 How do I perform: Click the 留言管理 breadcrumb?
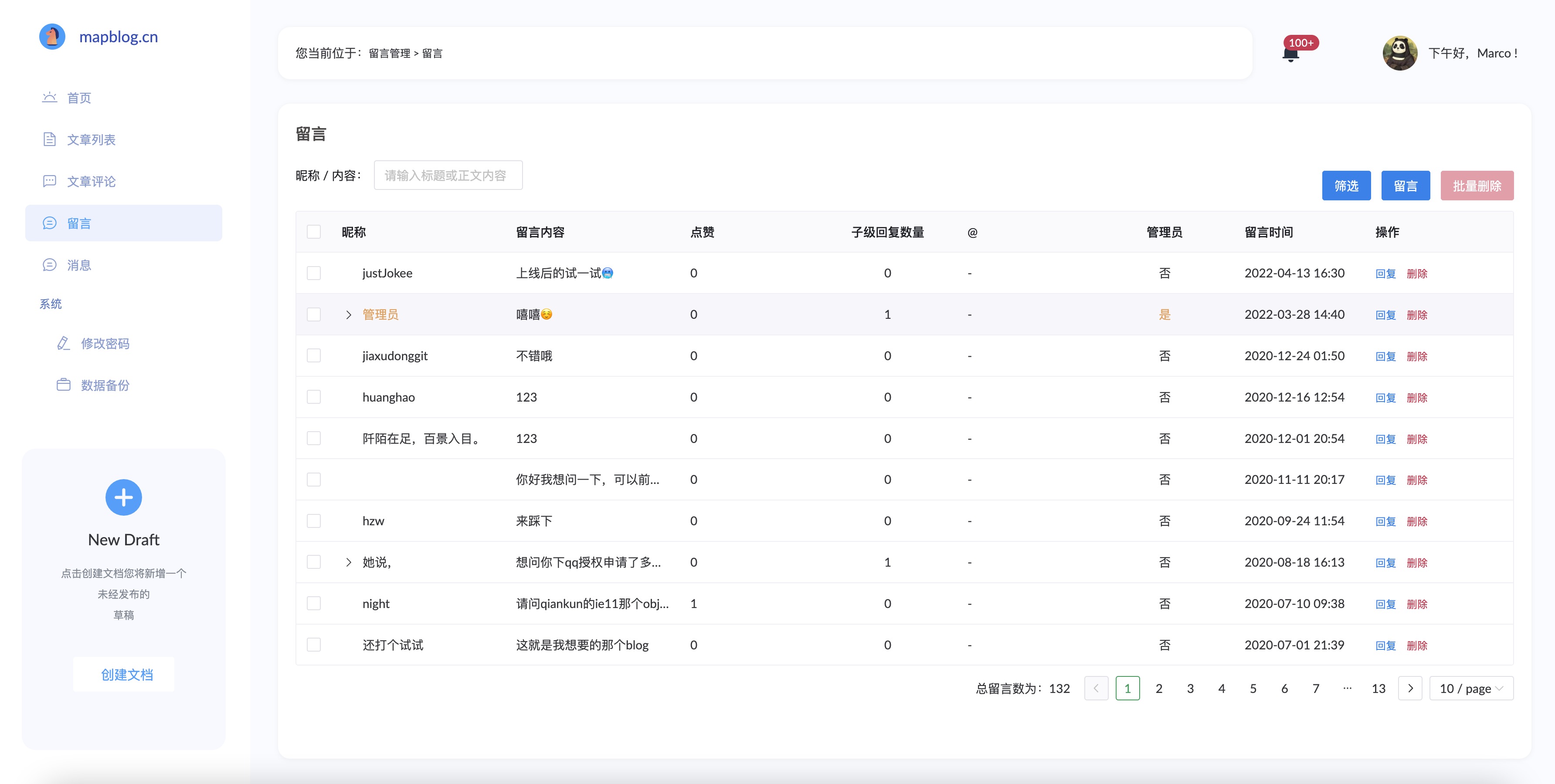[389, 53]
